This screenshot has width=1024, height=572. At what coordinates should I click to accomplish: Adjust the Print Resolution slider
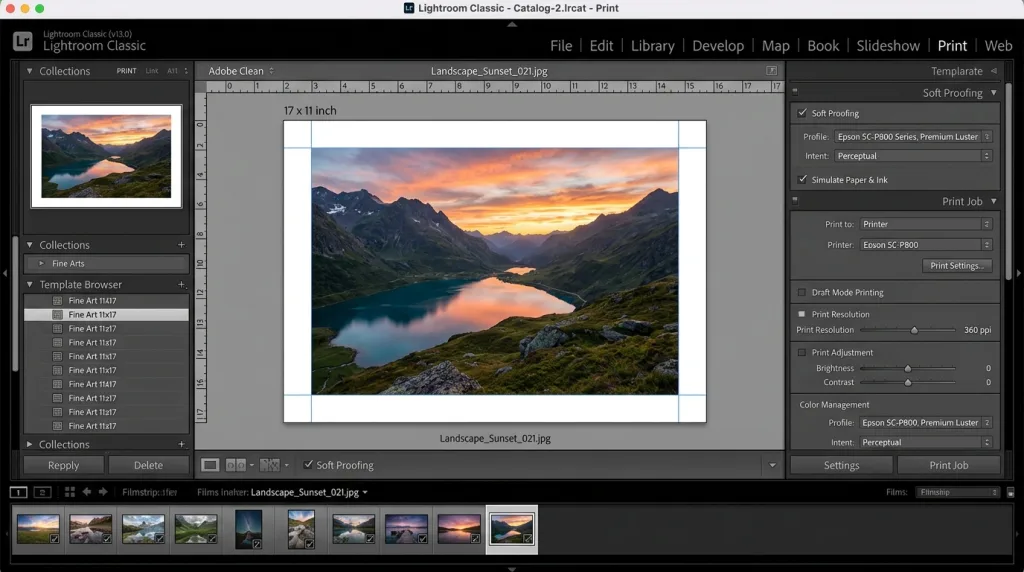click(914, 330)
